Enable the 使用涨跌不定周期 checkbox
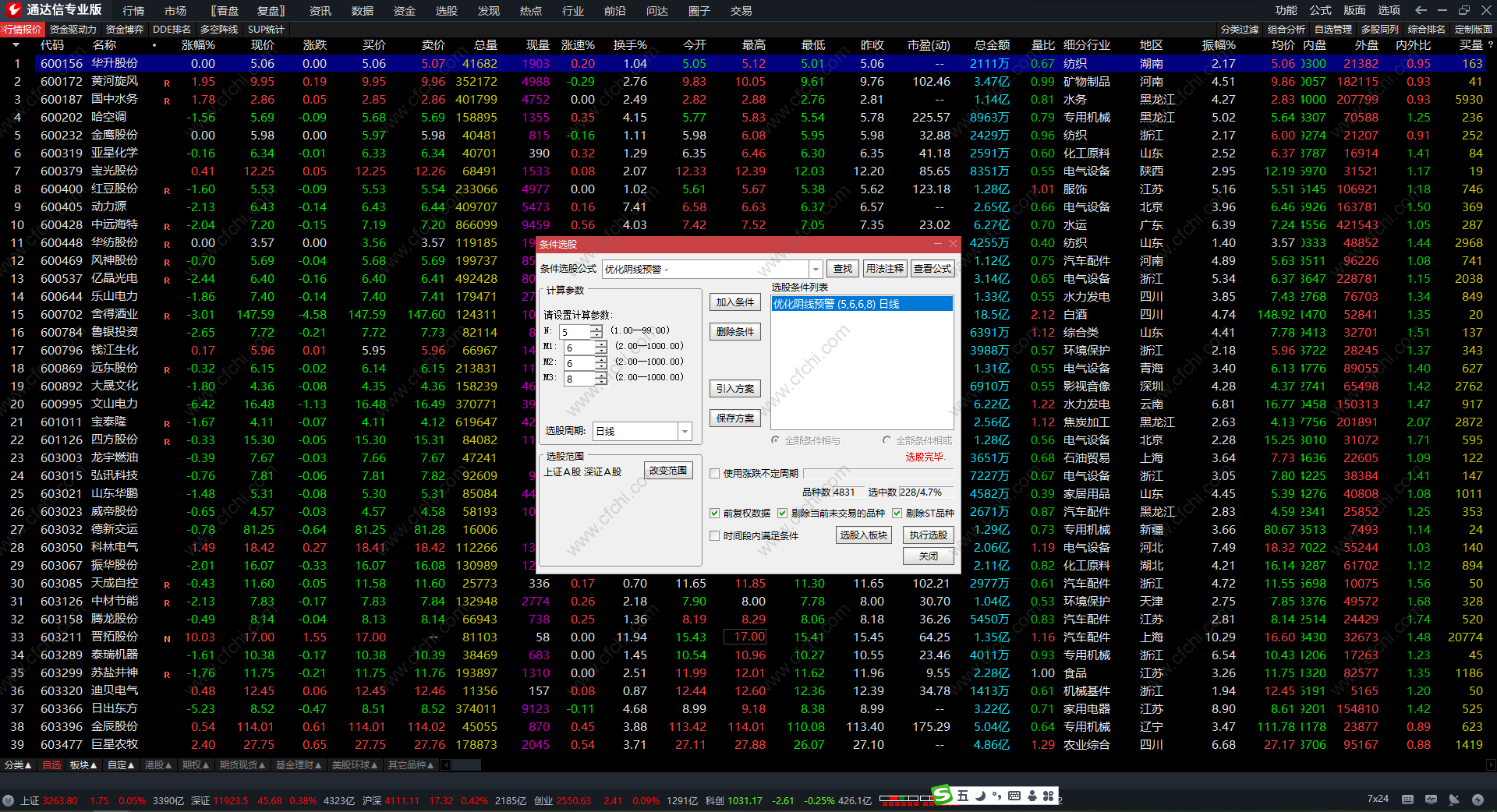1497x812 pixels. coord(714,473)
